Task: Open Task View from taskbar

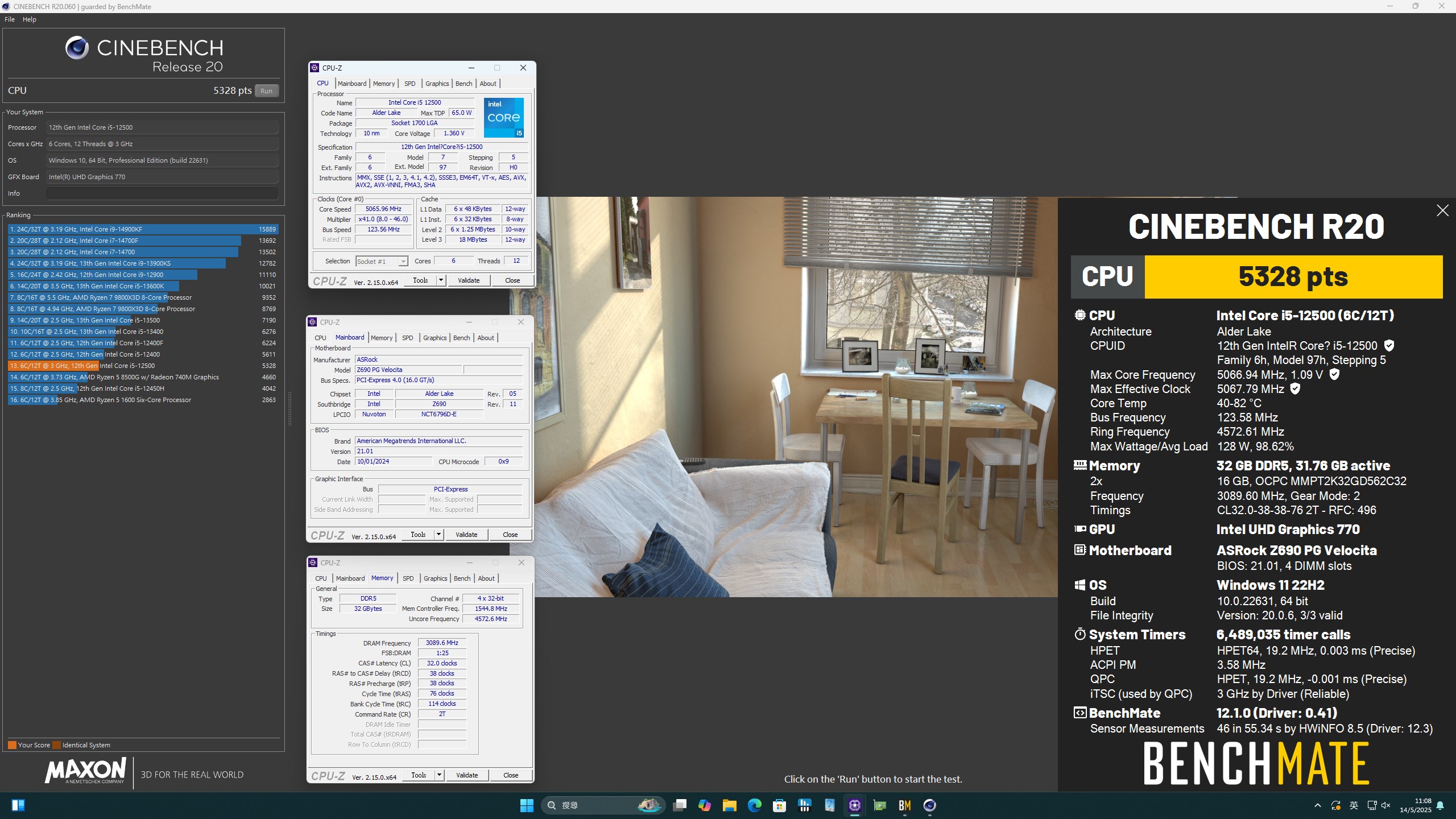Action: click(x=680, y=805)
